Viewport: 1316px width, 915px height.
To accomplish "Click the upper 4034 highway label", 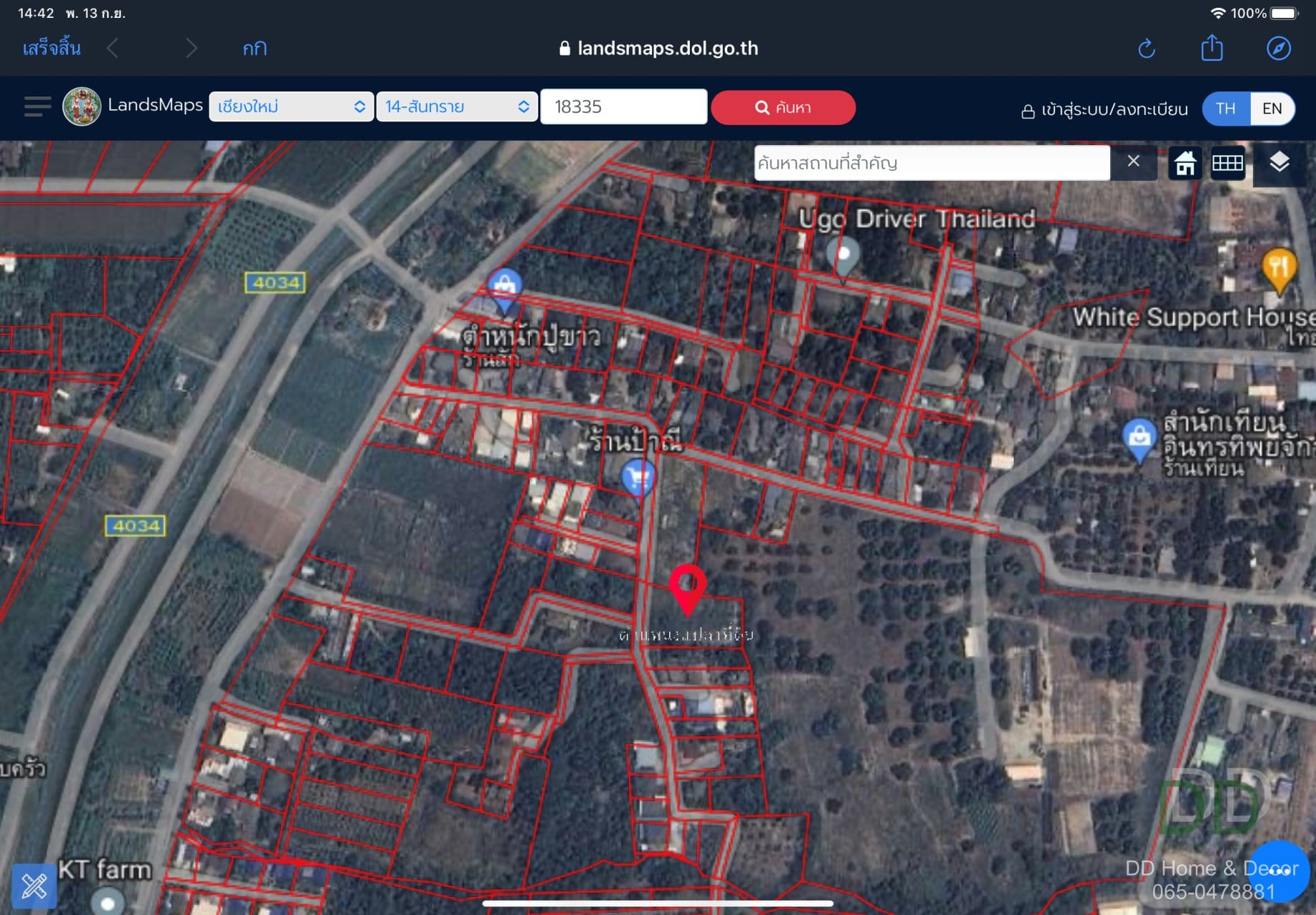I will (275, 282).
